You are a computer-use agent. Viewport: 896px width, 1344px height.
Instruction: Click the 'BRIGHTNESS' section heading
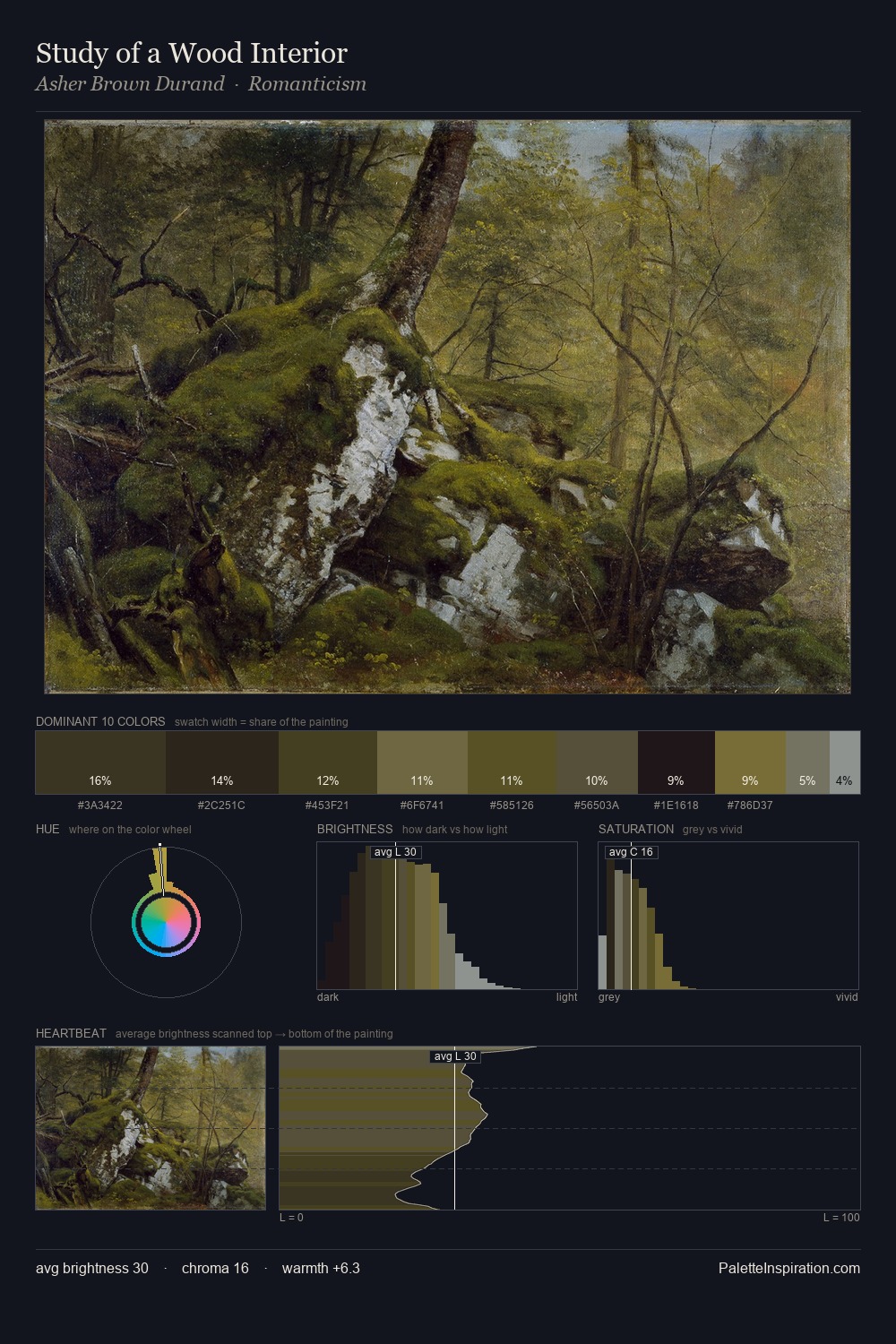click(x=355, y=829)
